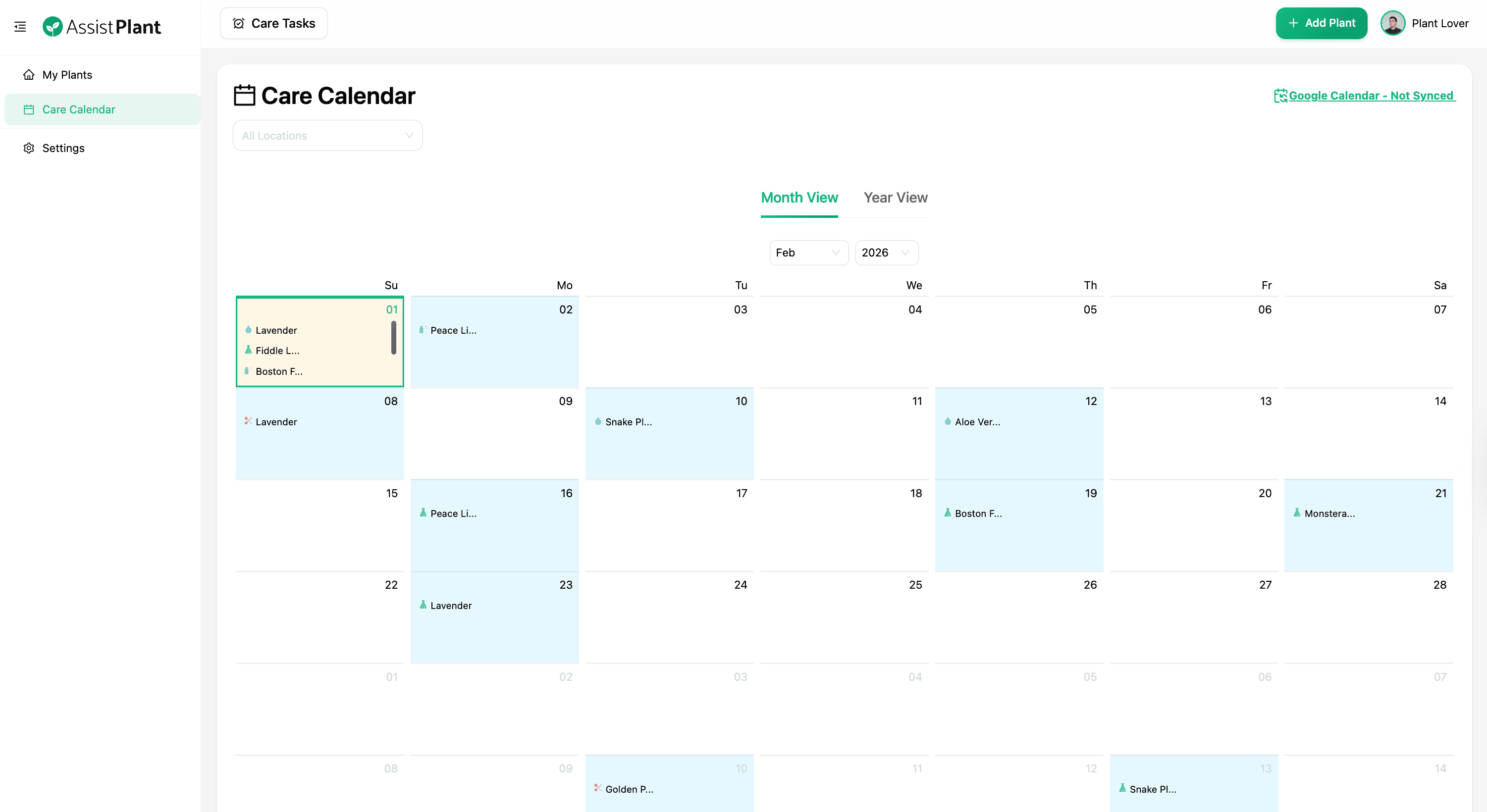The height and width of the screenshot is (812, 1487).
Task: Switch to Year View
Action: [895, 198]
